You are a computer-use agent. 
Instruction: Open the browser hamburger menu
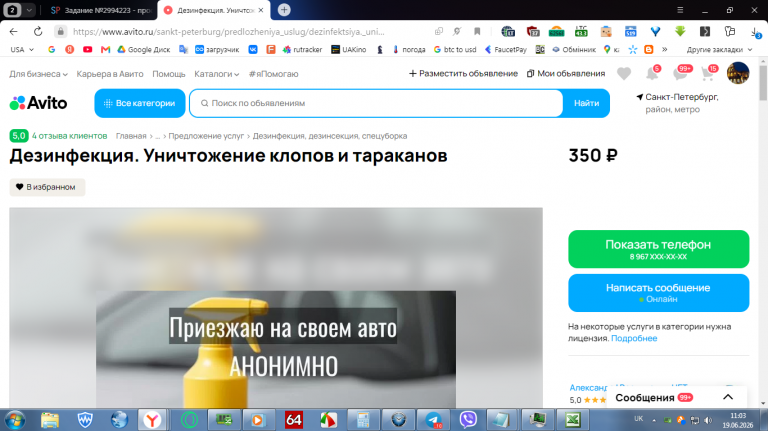point(680,10)
